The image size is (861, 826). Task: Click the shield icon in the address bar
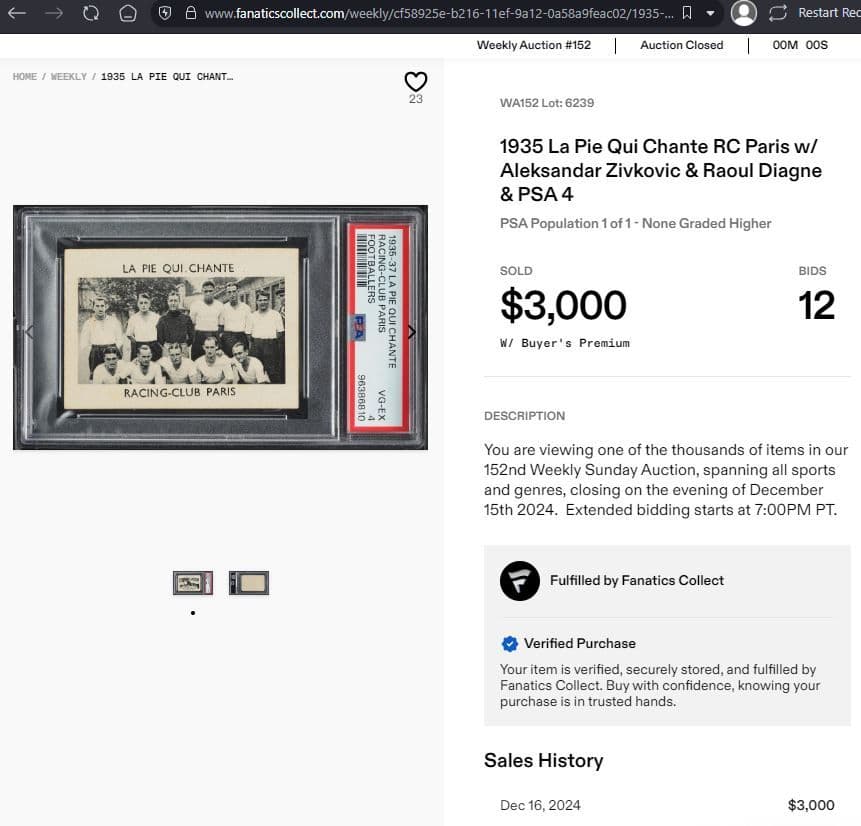pos(166,13)
